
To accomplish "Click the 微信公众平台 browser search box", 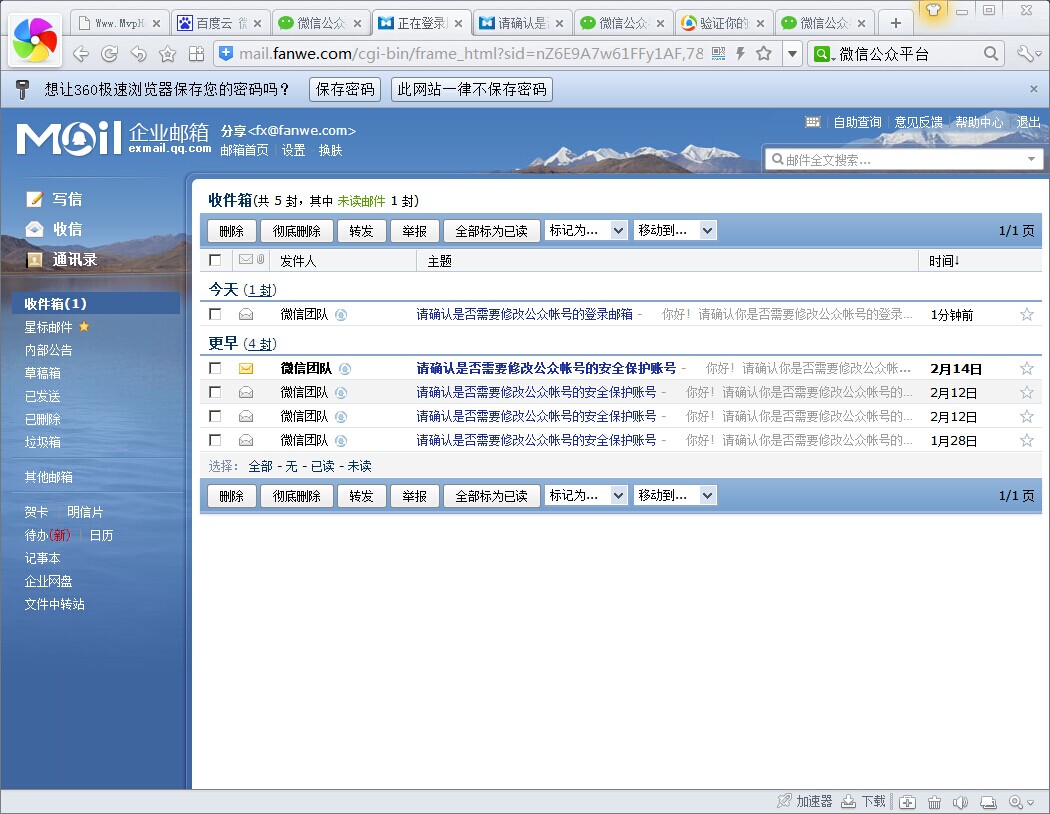I will coord(907,54).
